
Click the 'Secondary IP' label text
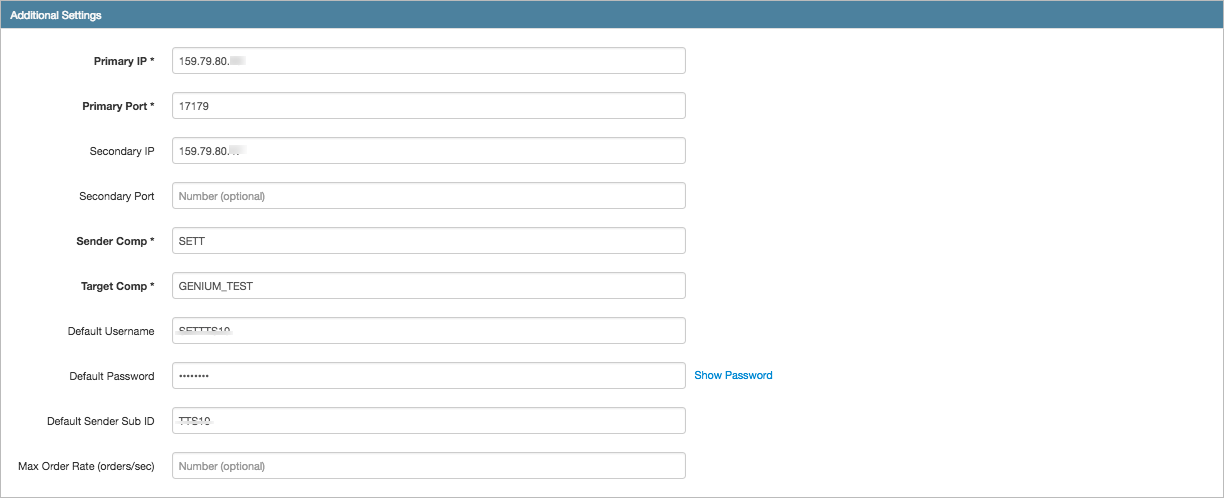(122, 151)
